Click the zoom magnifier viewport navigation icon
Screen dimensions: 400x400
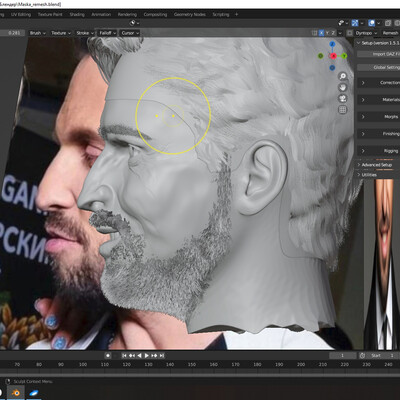pos(343,76)
